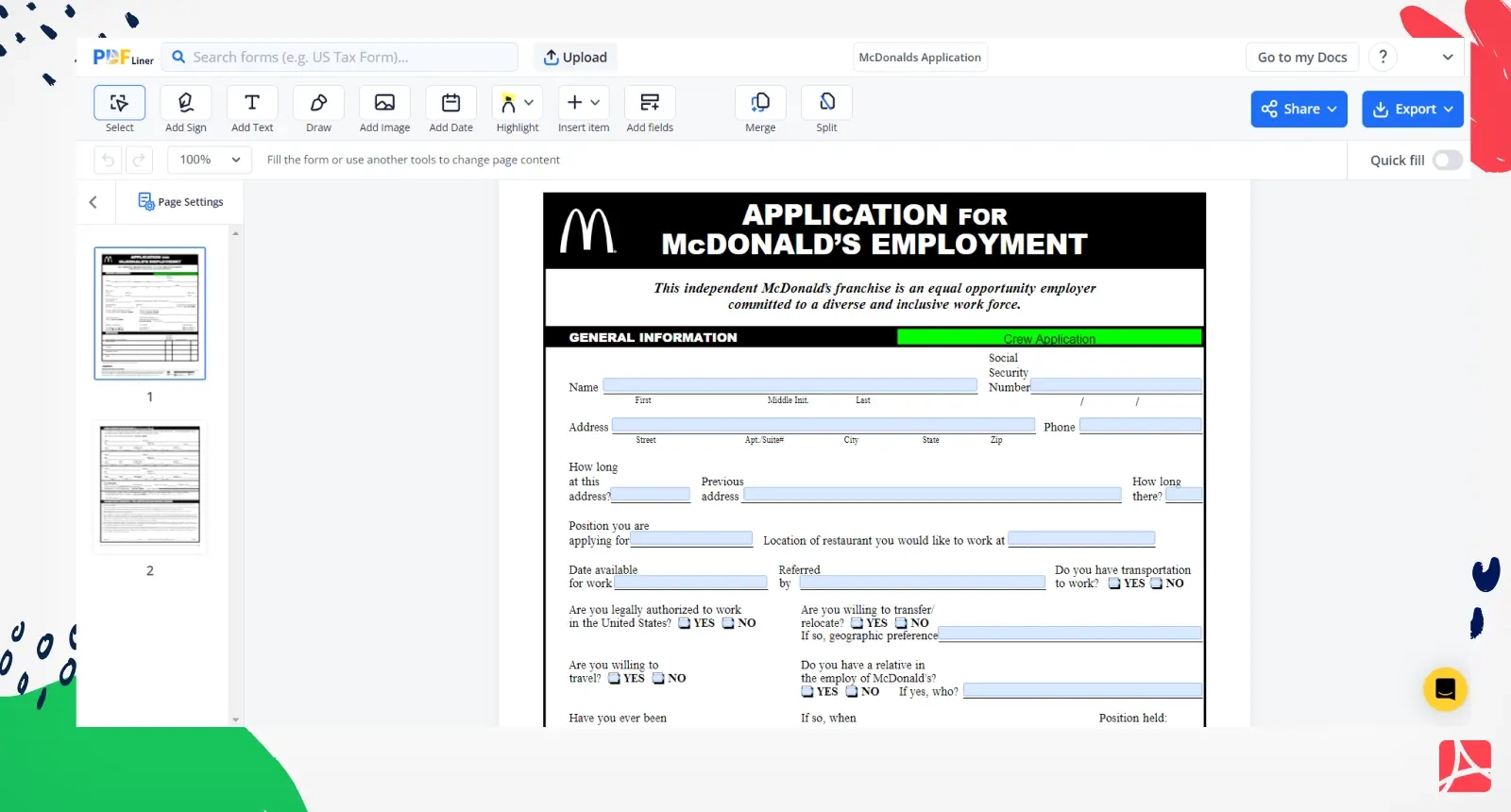Enable the Quick fill toggle

(x=1447, y=161)
